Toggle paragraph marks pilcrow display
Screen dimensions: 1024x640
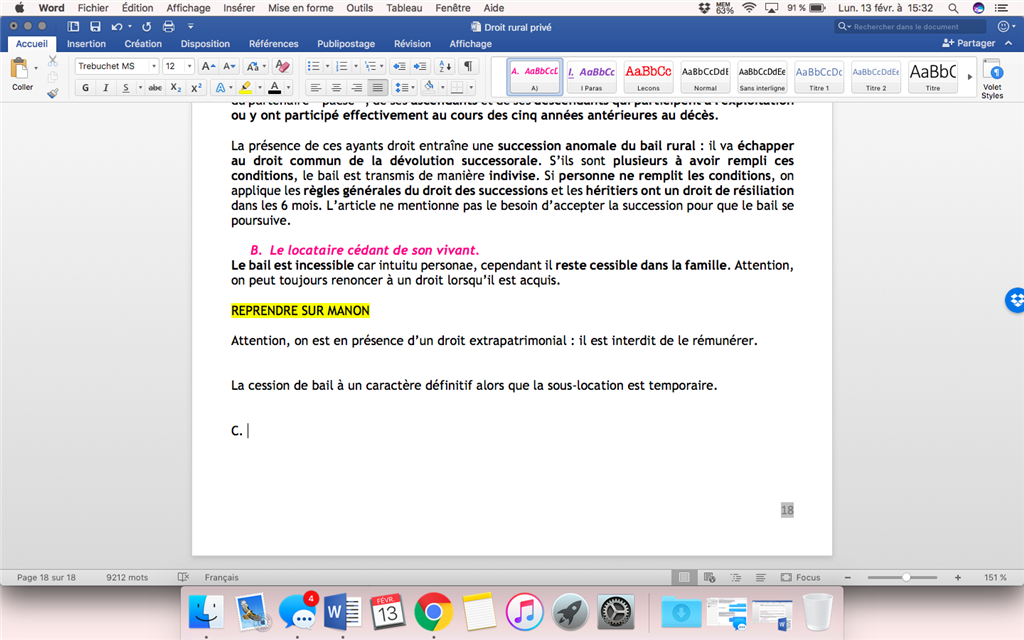pos(468,66)
